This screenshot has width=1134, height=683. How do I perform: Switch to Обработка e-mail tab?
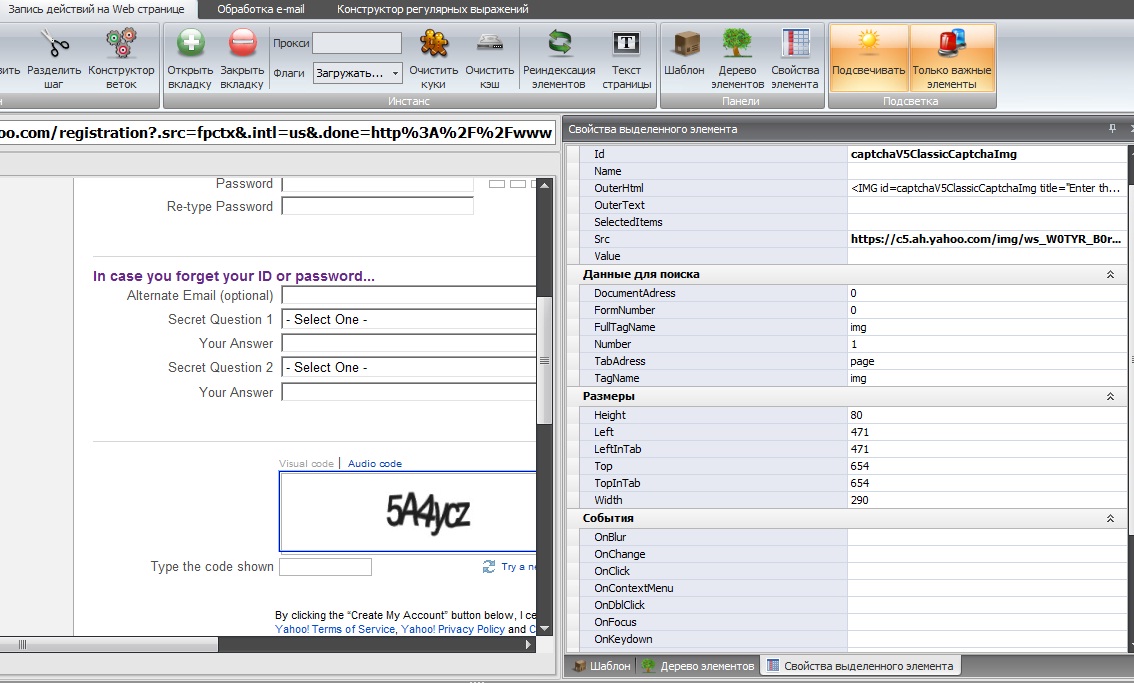(x=260, y=9)
